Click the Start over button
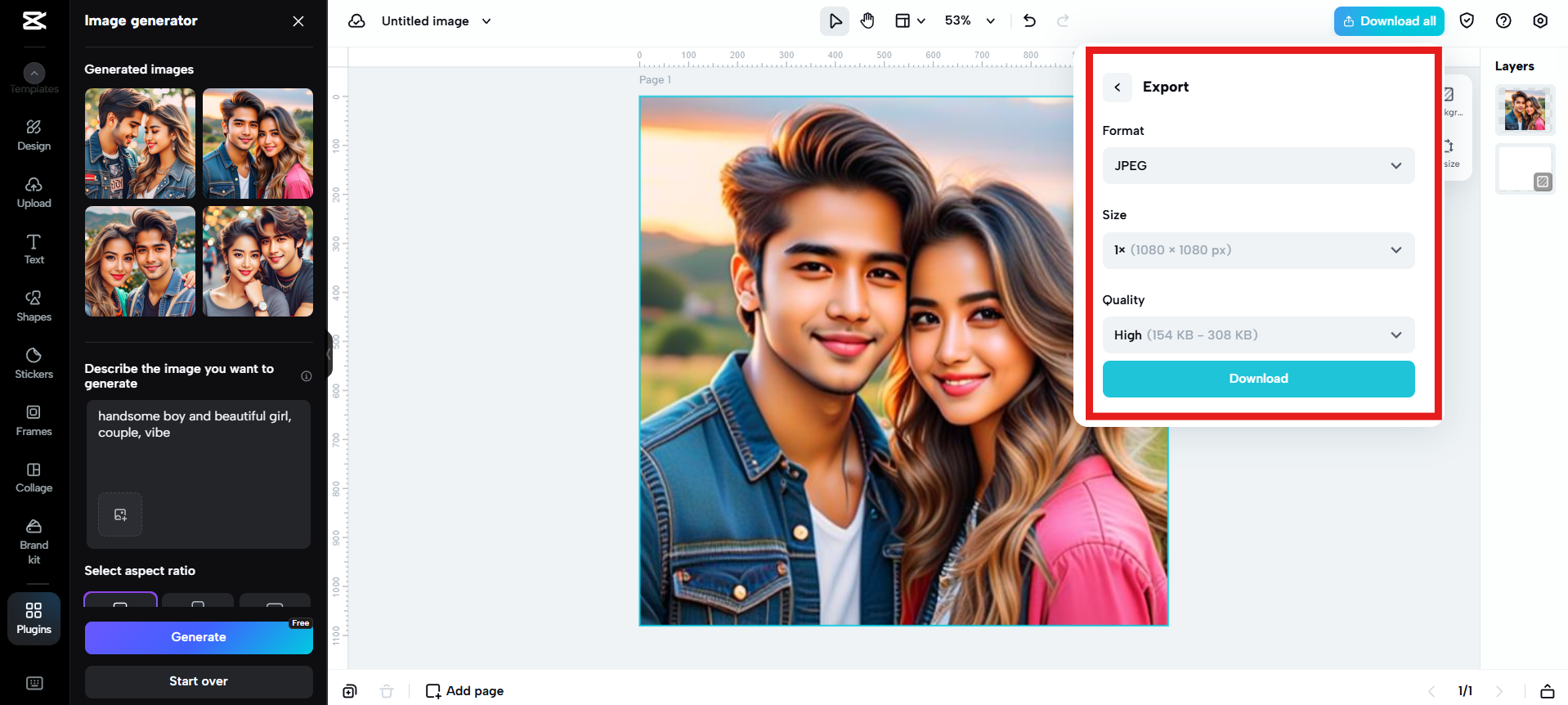The height and width of the screenshot is (705, 1568). [199, 681]
